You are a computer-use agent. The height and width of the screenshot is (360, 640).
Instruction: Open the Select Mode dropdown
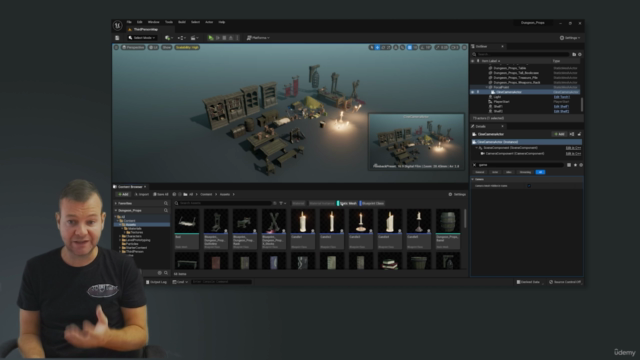click(x=142, y=38)
